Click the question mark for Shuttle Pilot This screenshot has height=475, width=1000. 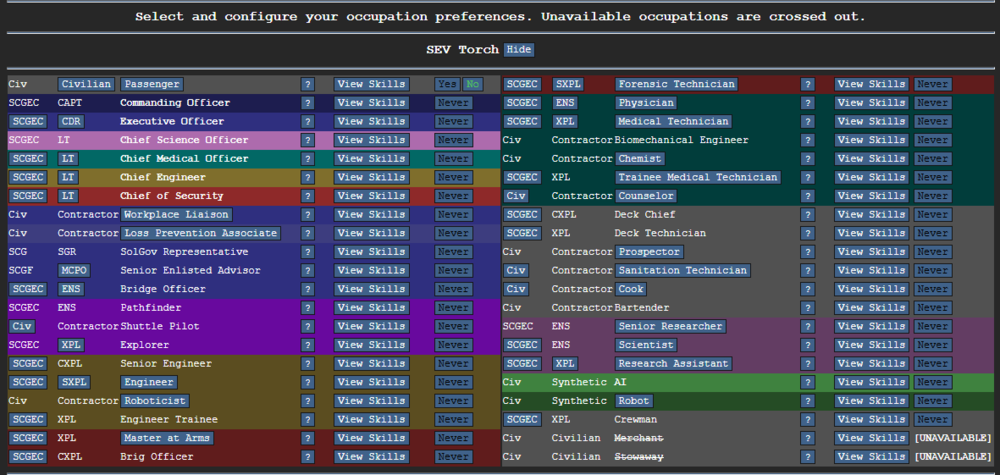point(308,326)
